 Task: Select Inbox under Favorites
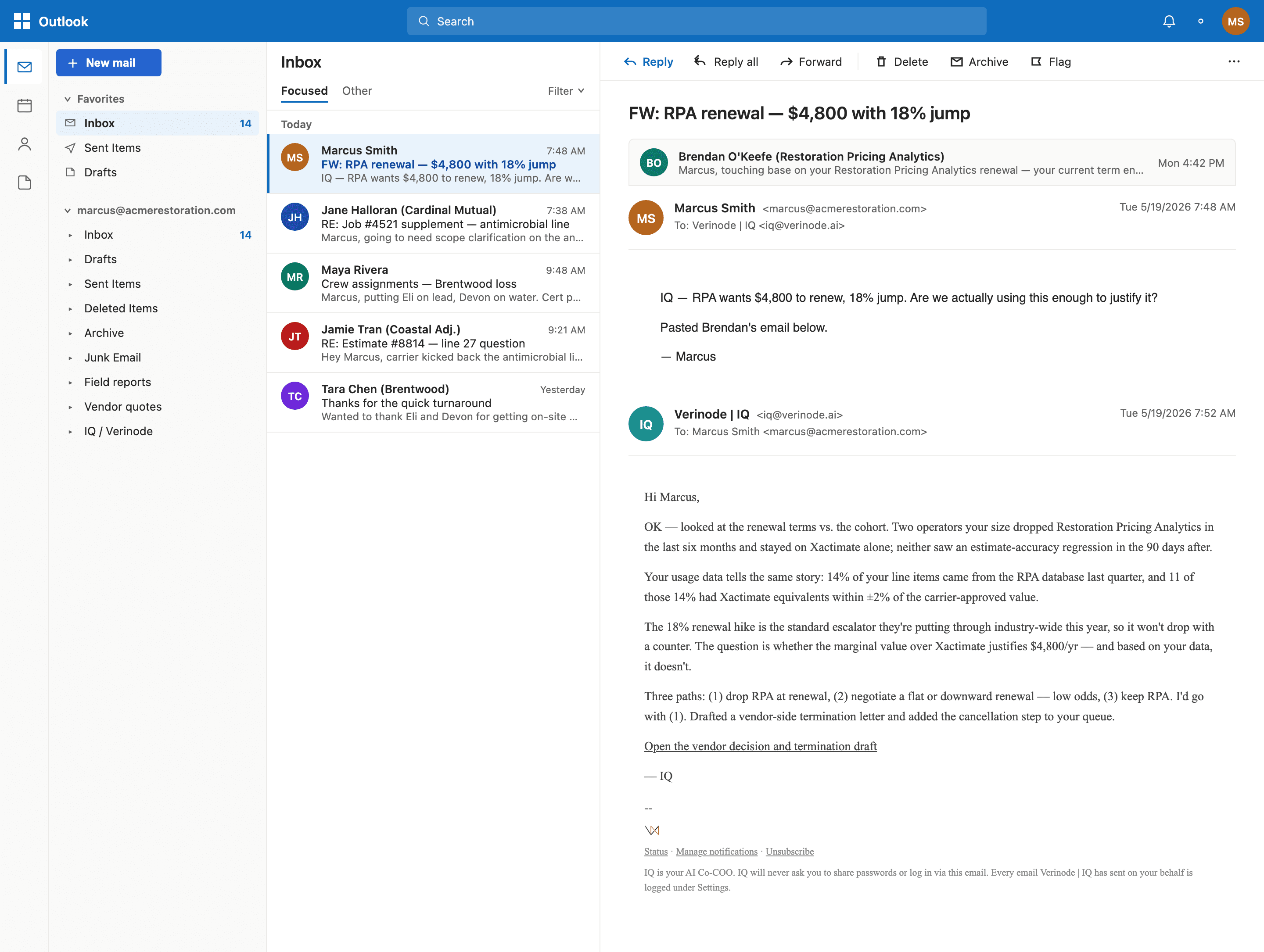coord(157,123)
